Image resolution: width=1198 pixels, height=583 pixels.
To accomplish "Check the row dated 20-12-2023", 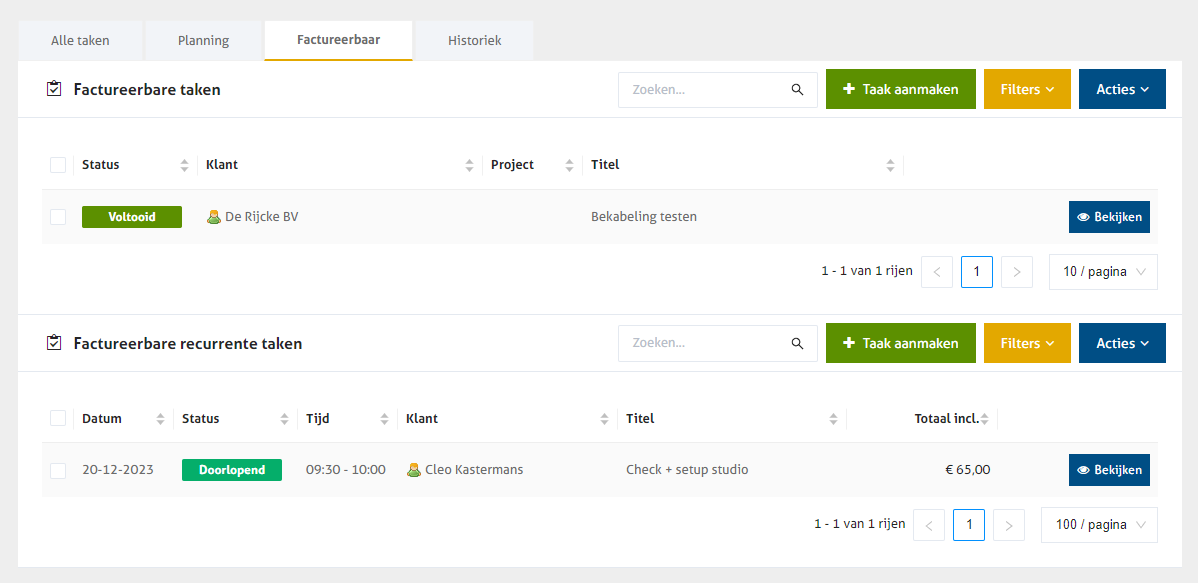I will pyautogui.click(x=58, y=470).
